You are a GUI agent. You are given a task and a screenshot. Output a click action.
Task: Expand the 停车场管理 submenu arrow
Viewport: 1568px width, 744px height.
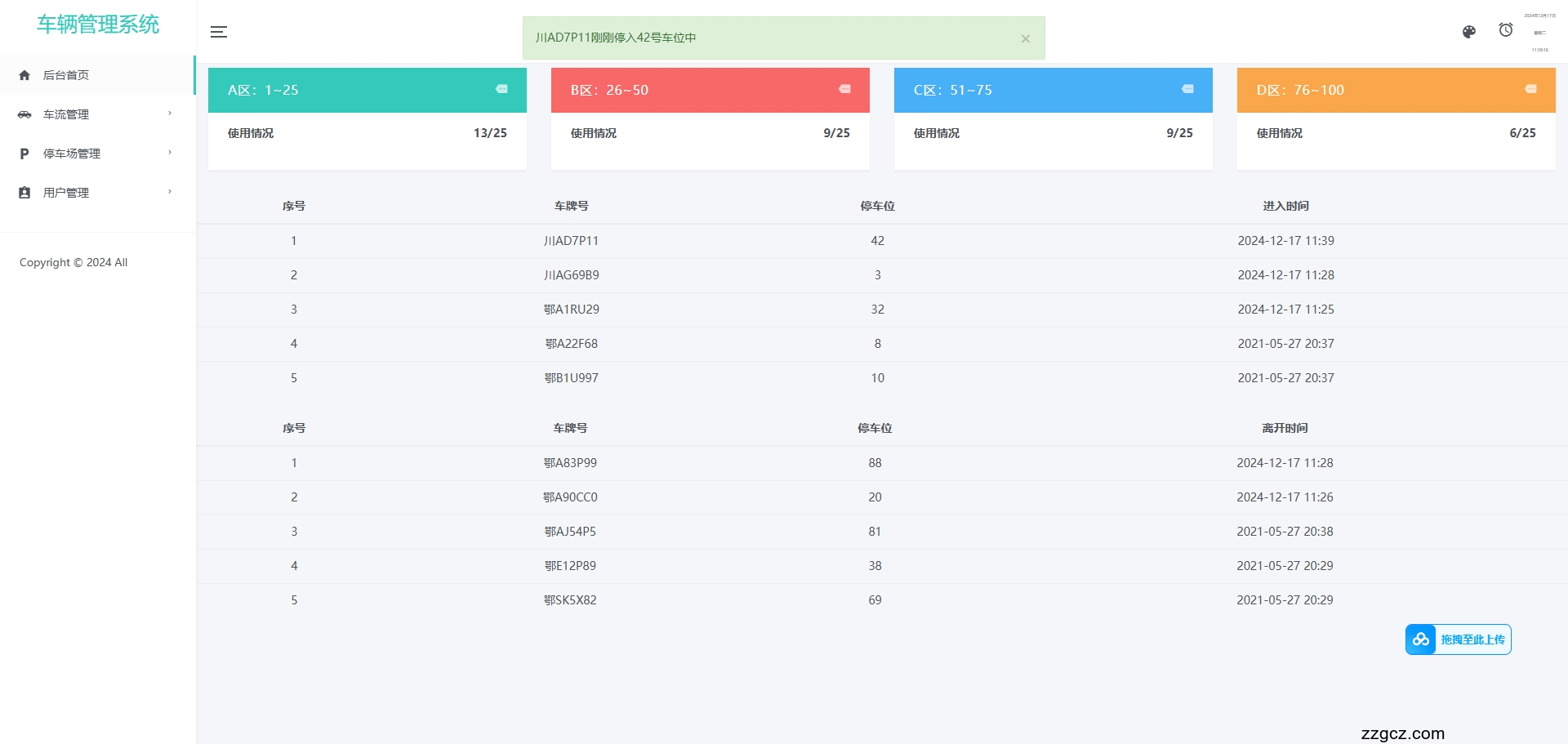(x=170, y=153)
